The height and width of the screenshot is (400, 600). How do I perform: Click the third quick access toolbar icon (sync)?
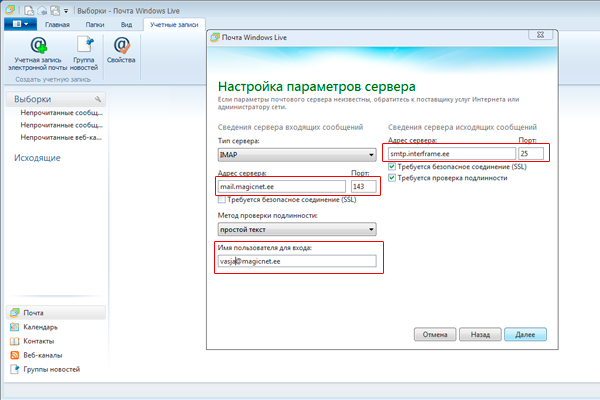point(55,10)
